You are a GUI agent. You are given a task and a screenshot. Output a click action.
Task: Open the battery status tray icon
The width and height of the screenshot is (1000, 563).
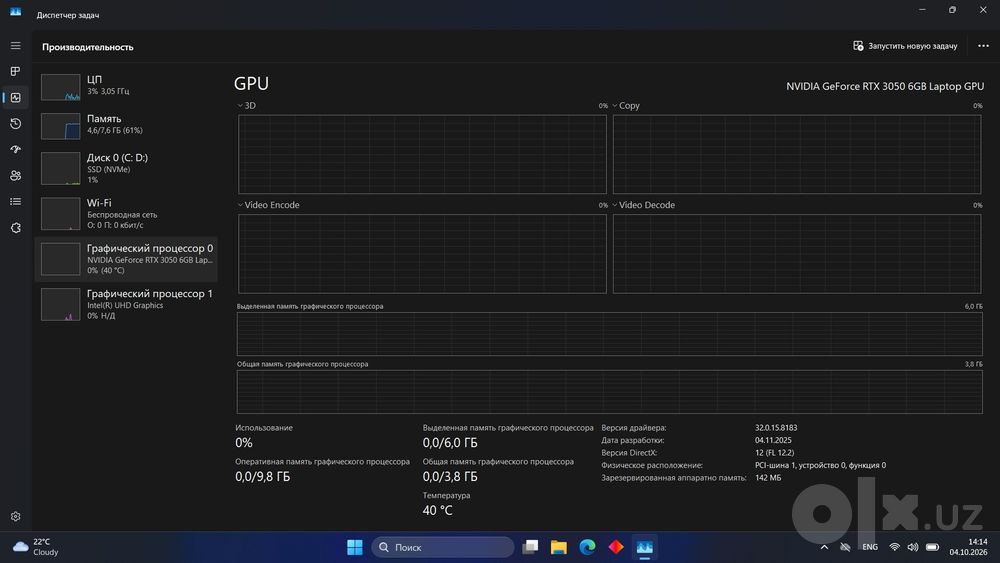(x=932, y=547)
